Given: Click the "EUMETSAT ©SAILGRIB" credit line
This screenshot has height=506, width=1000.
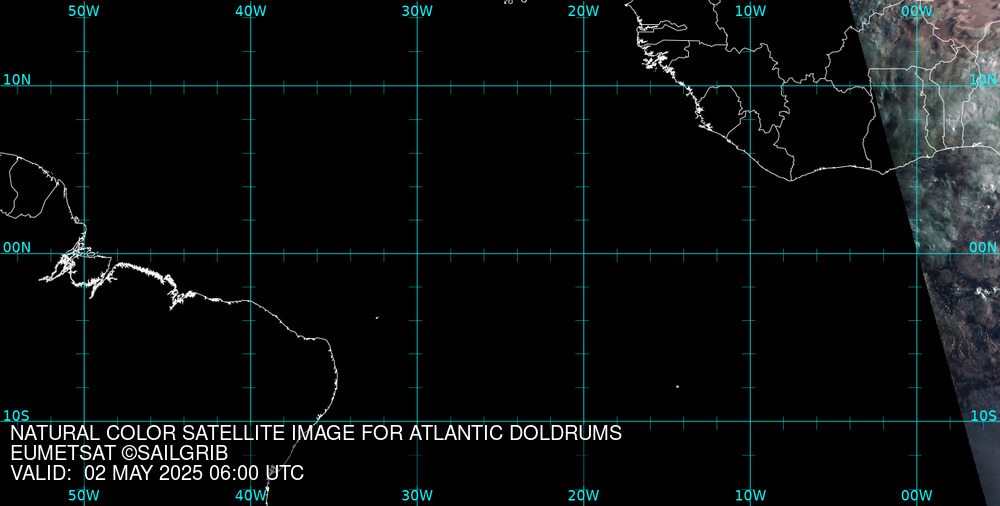Looking at the screenshot, I should click(x=119, y=453).
